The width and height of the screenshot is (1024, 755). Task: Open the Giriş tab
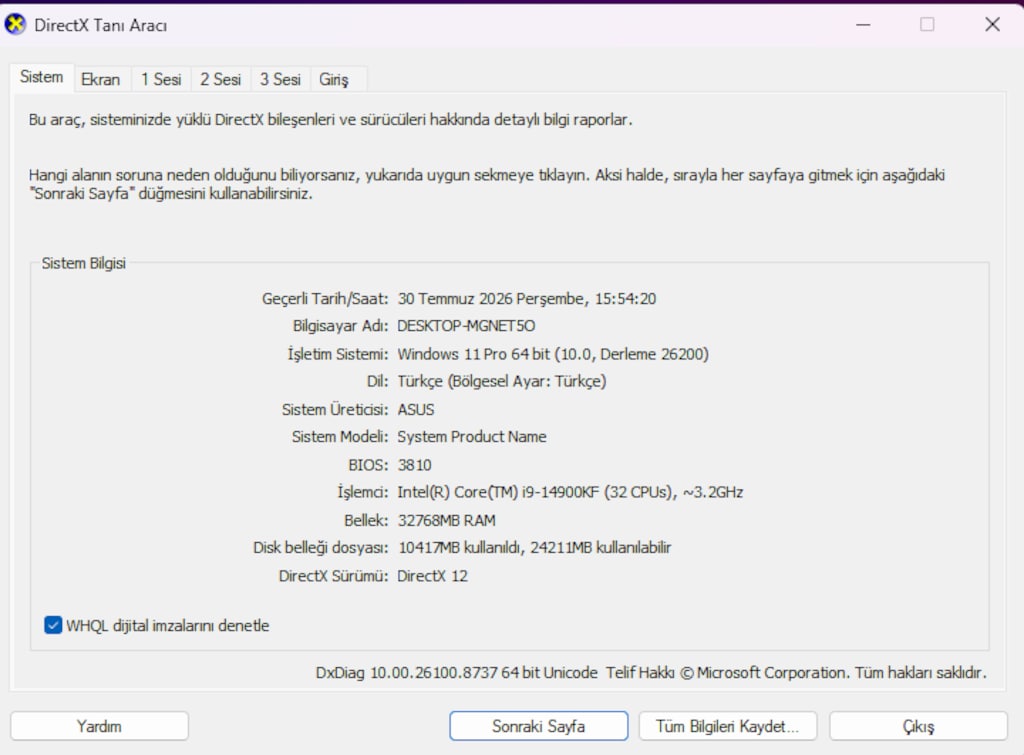334,80
